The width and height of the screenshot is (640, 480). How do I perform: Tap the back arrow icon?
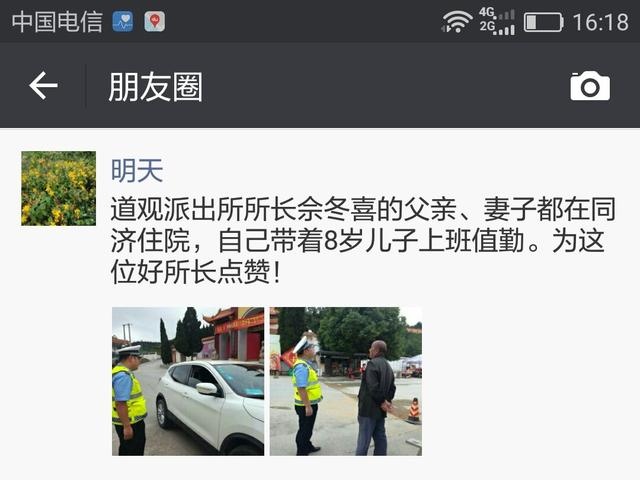pyautogui.click(x=43, y=86)
